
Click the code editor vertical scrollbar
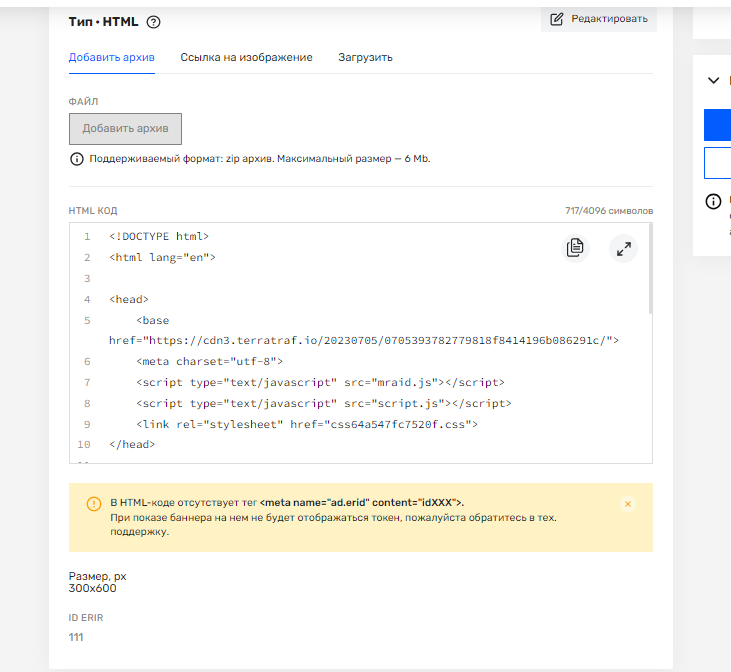[x=650, y=269]
